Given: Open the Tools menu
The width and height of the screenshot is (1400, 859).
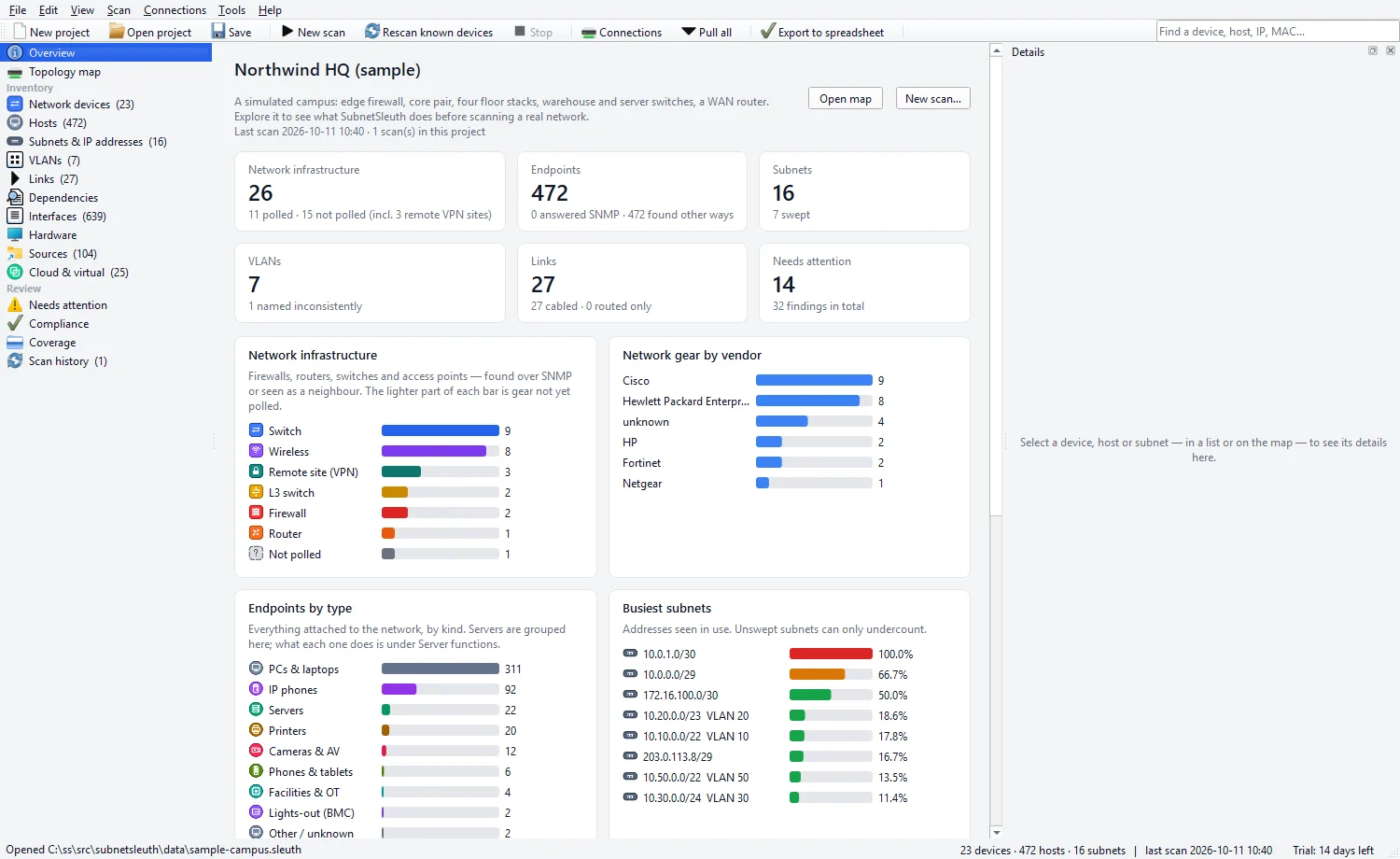Looking at the screenshot, I should click(231, 10).
